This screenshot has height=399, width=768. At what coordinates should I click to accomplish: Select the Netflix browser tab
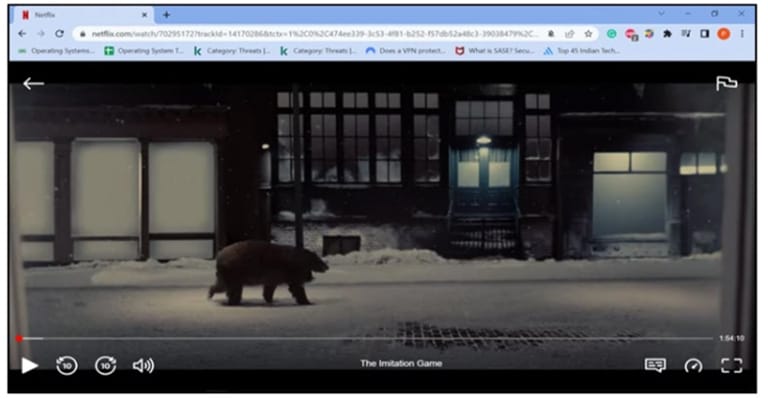[x=84, y=15]
